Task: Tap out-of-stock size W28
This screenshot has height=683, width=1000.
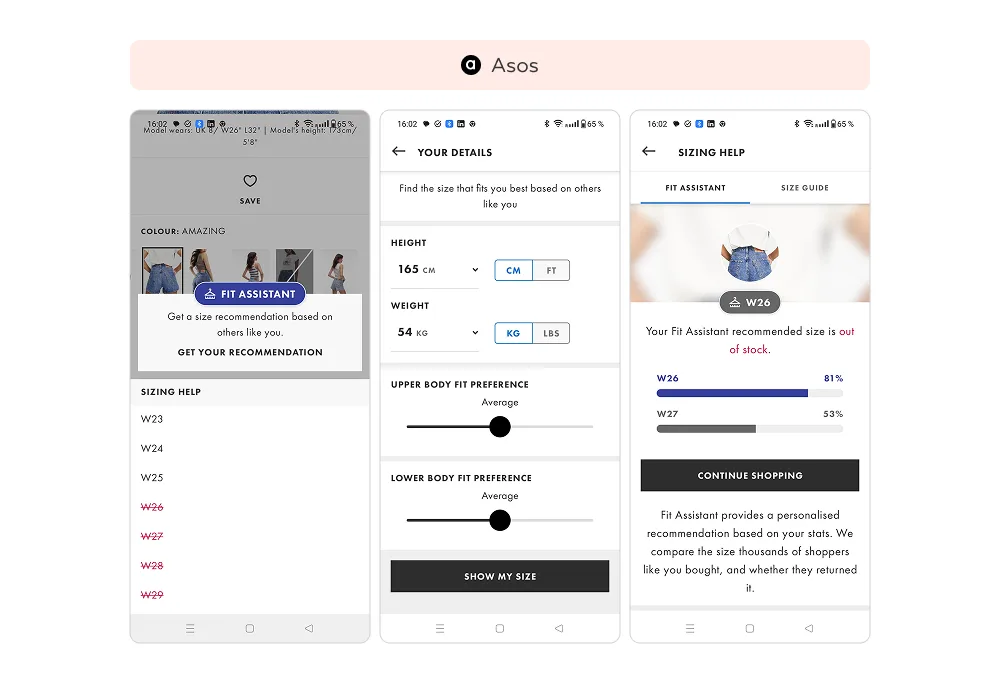Action: point(152,566)
